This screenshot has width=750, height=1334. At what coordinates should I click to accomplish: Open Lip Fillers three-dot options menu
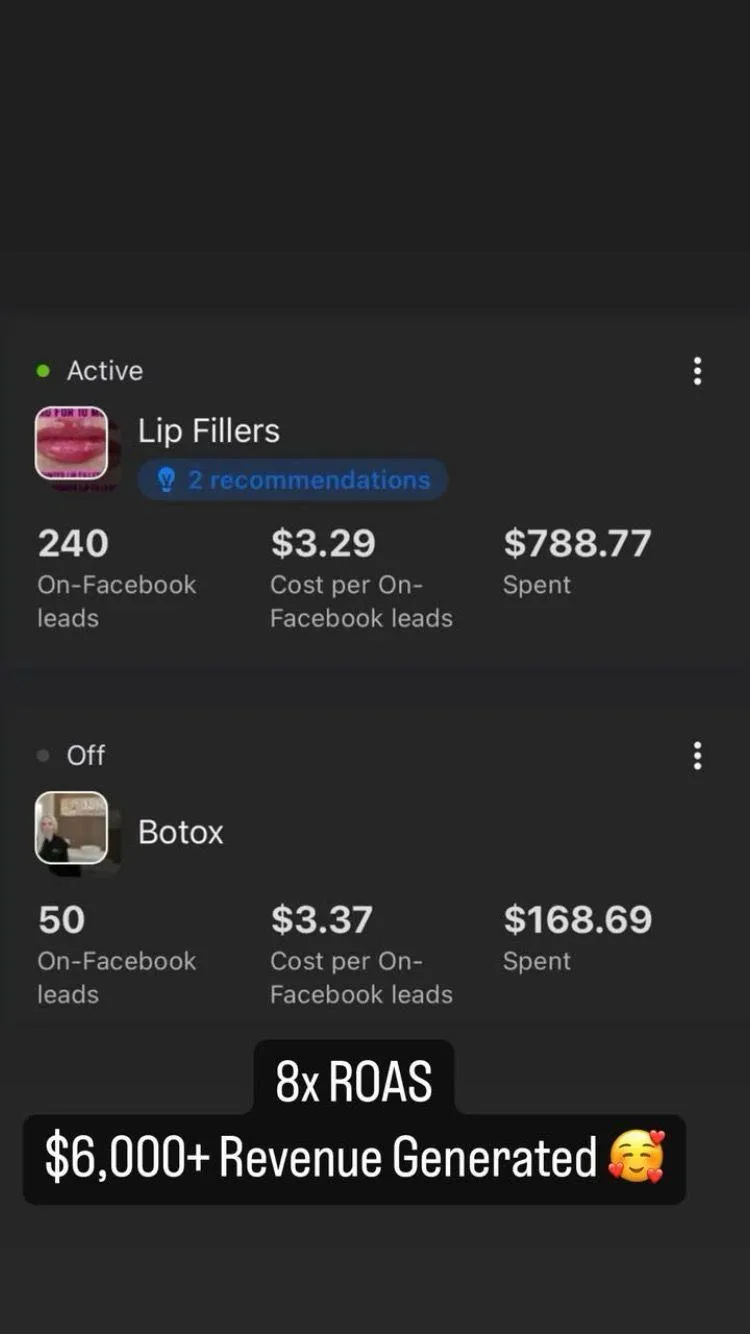(x=697, y=371)
